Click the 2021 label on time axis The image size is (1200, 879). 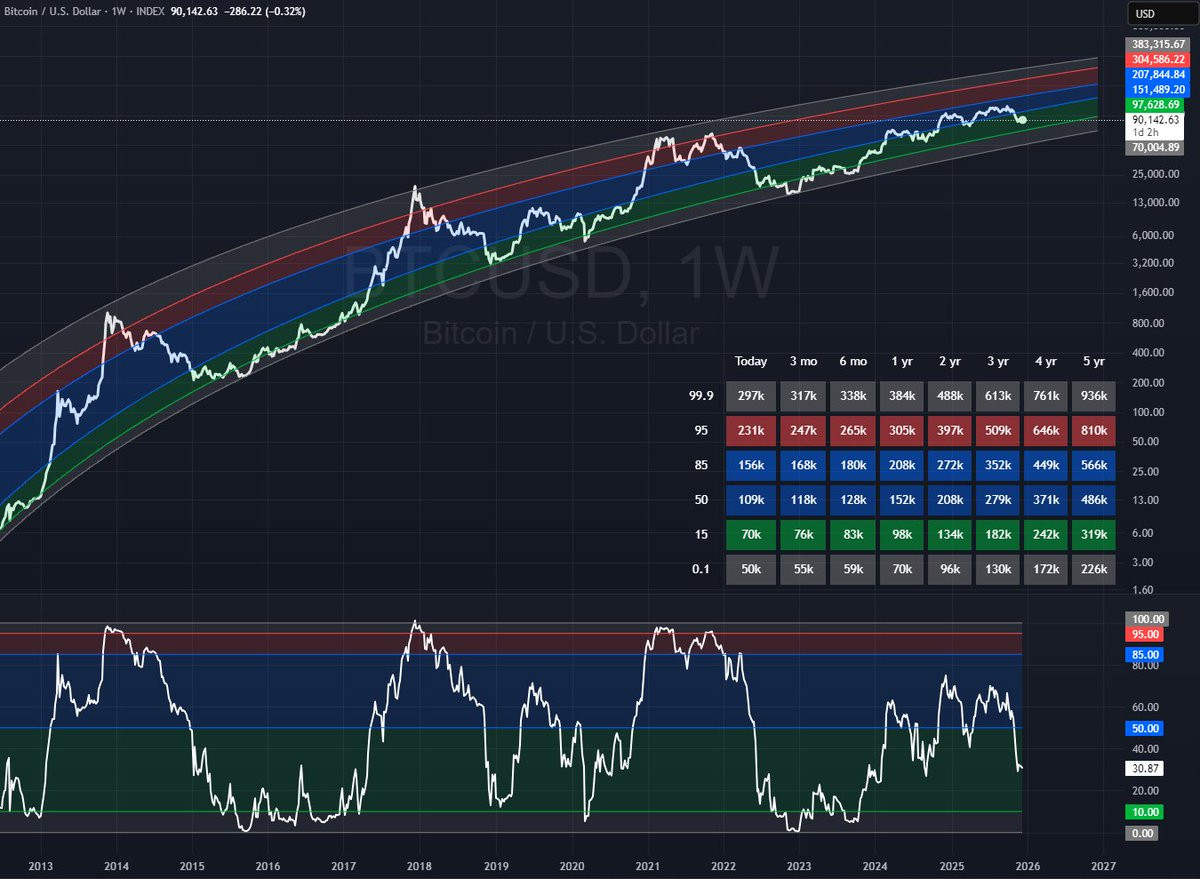pyautogui.click(x=647, y=865)
